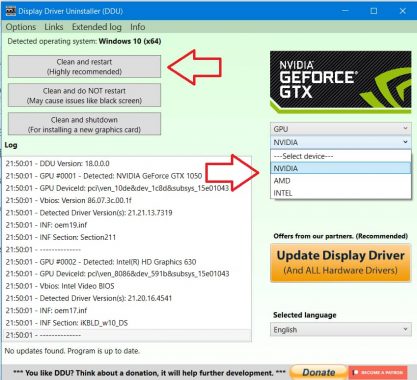
Task: Select the Intel HD Graphics 630 log line
Action: 101,262
